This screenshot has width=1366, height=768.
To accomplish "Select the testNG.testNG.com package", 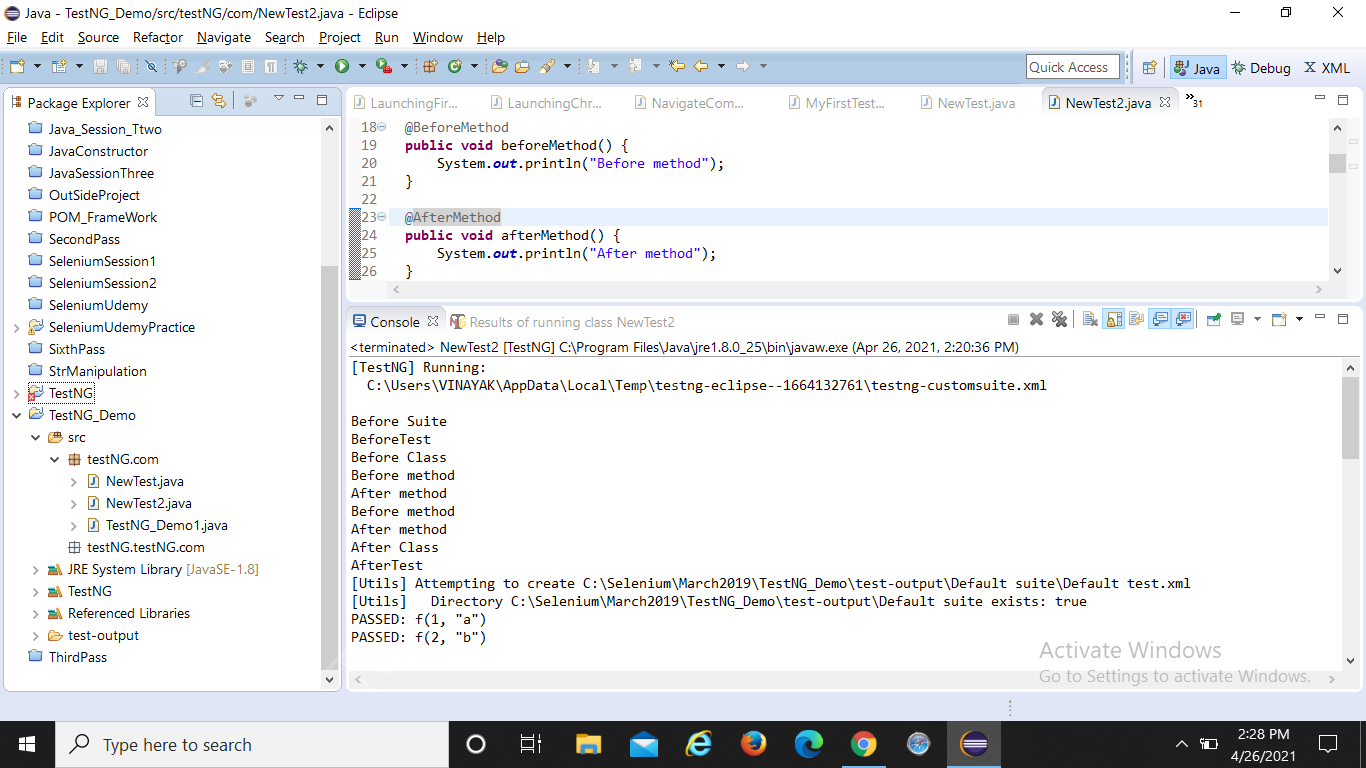I will 136,547.
